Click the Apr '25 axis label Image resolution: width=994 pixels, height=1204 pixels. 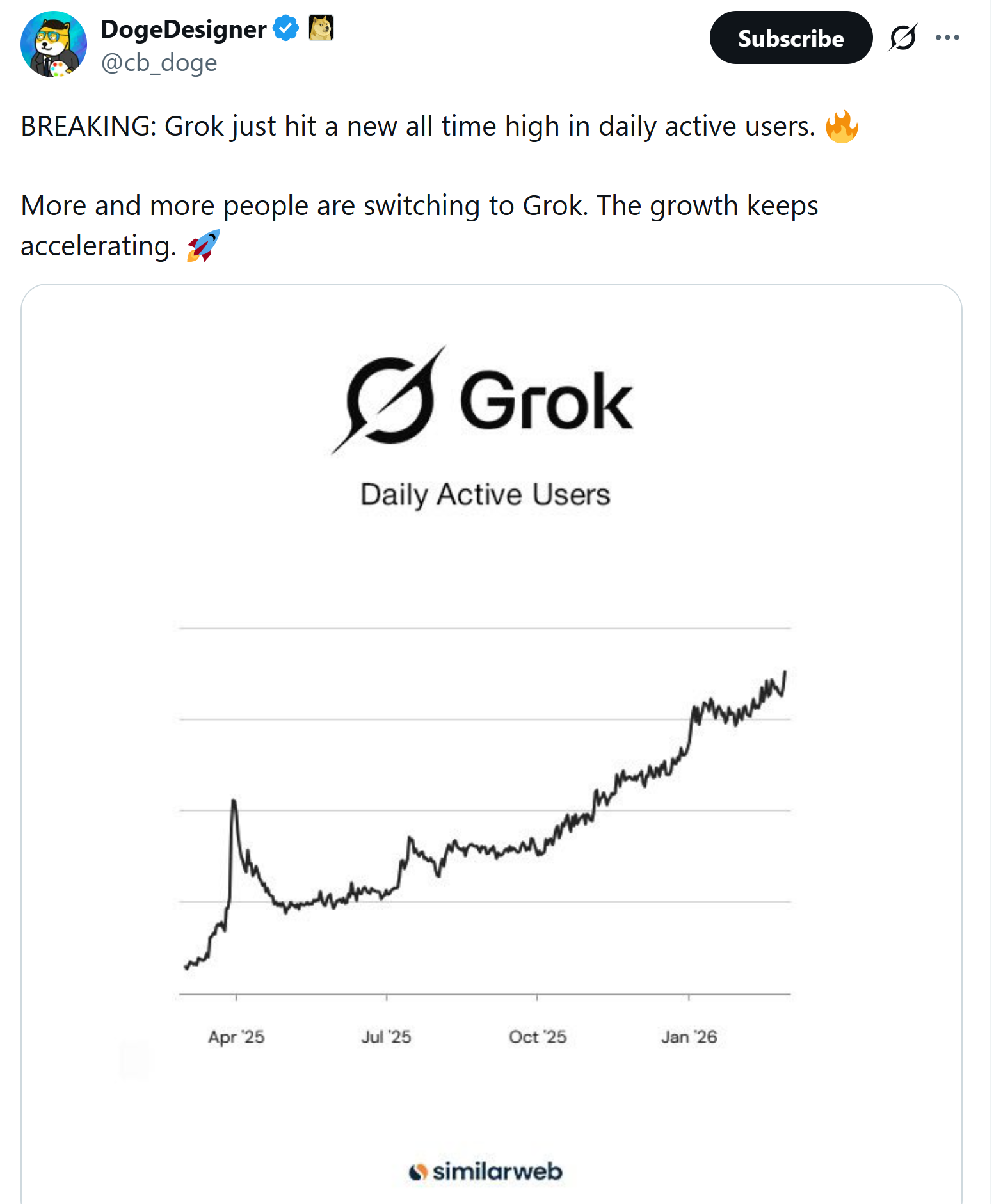(236, 1036)
